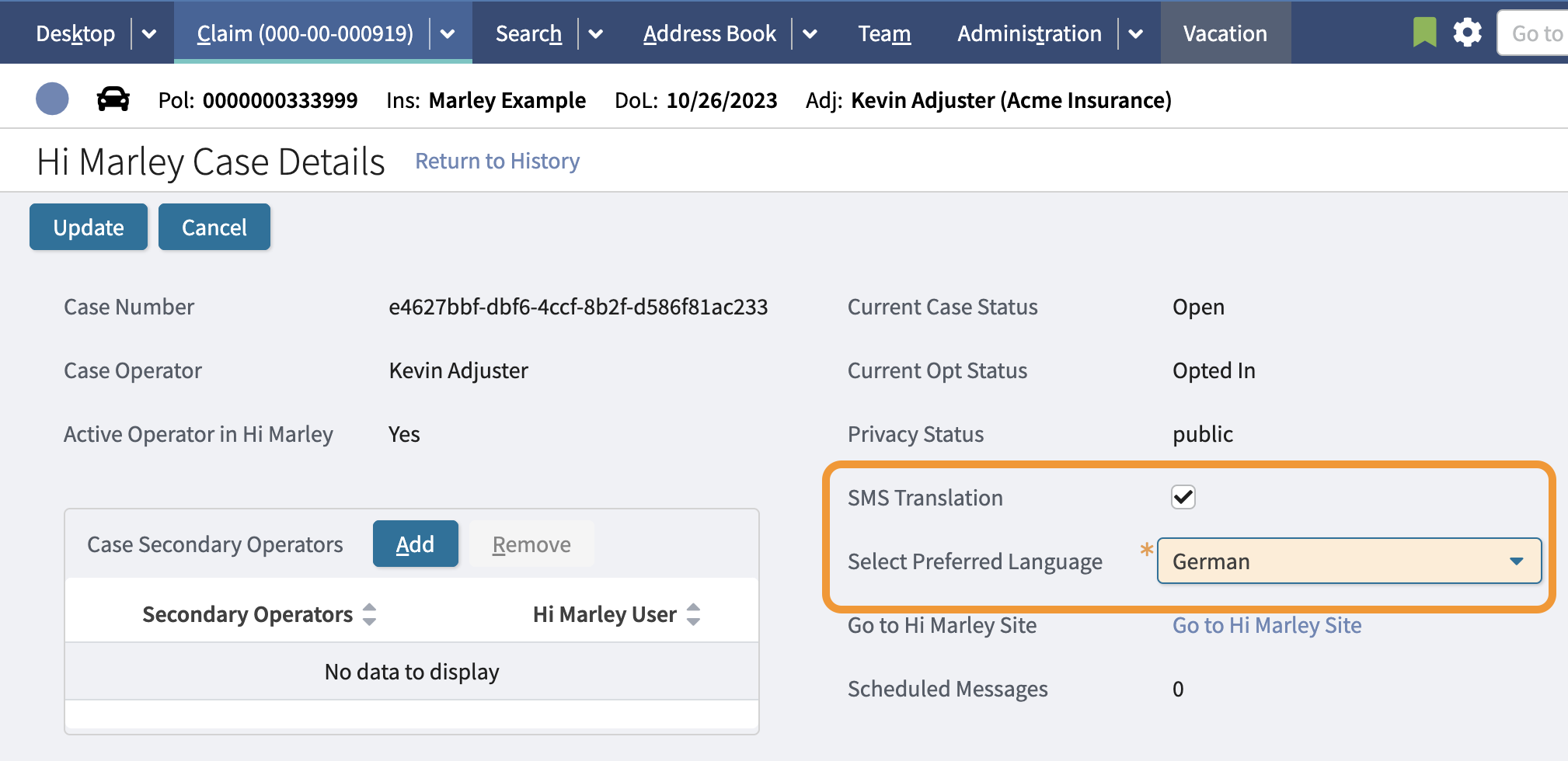Switch to the Vacation tab
This screenshot has width=1568, height=761.
click(1225, 34)
